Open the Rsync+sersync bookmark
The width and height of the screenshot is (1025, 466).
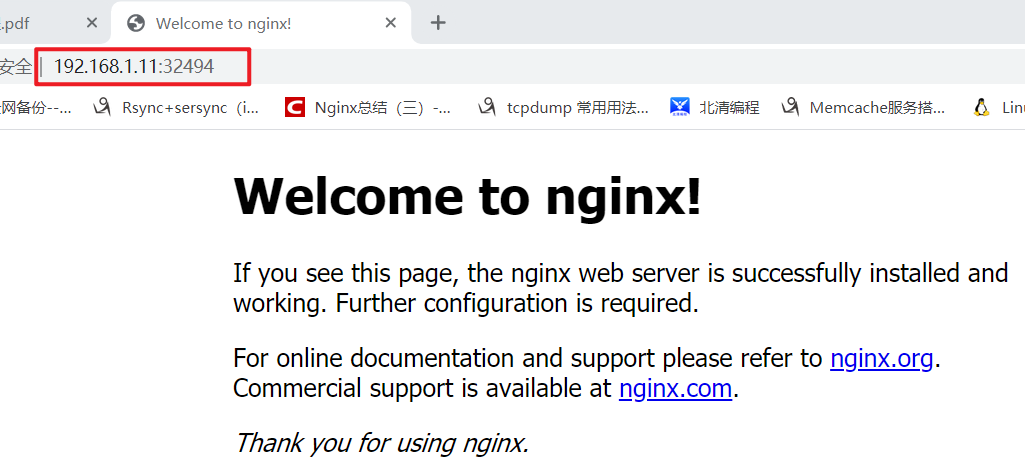tap(176, 107)
